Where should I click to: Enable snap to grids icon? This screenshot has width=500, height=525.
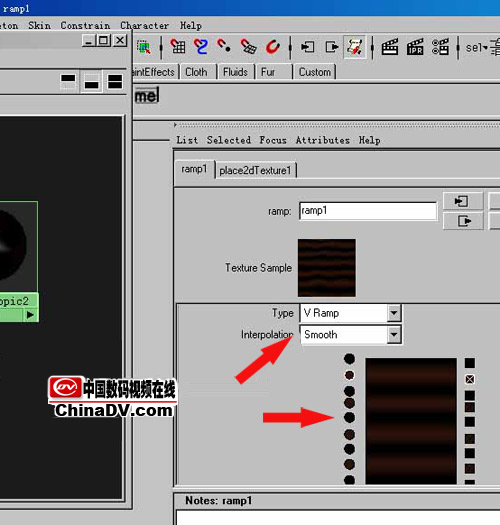click(178, 47)
